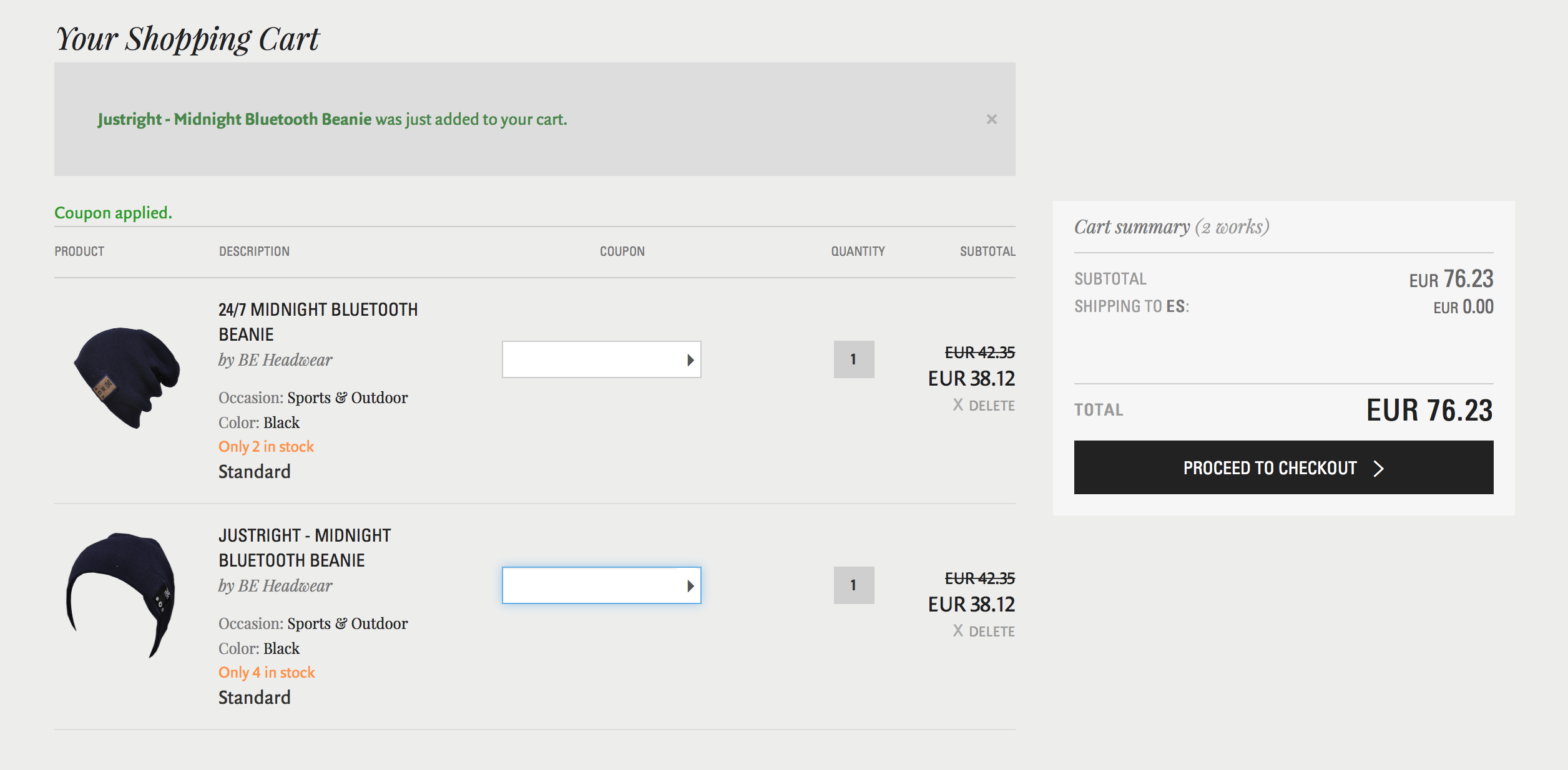Viewport: 1568px width, 770px height.
Task: Click shipping amount 'EUR 0.00'
Action: tap(1463, 307)
